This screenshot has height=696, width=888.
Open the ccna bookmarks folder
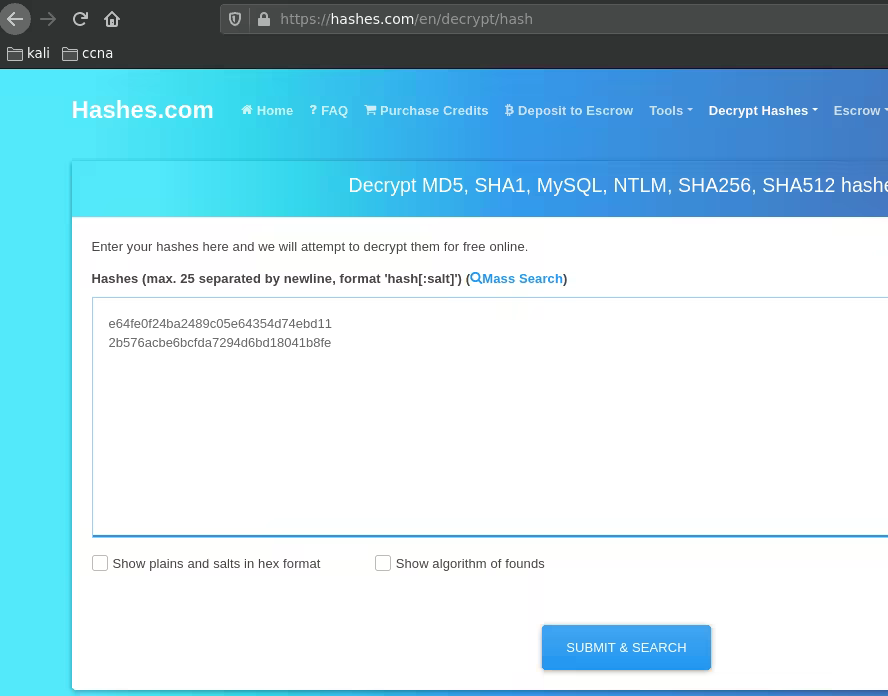click(x=87, y=53)
